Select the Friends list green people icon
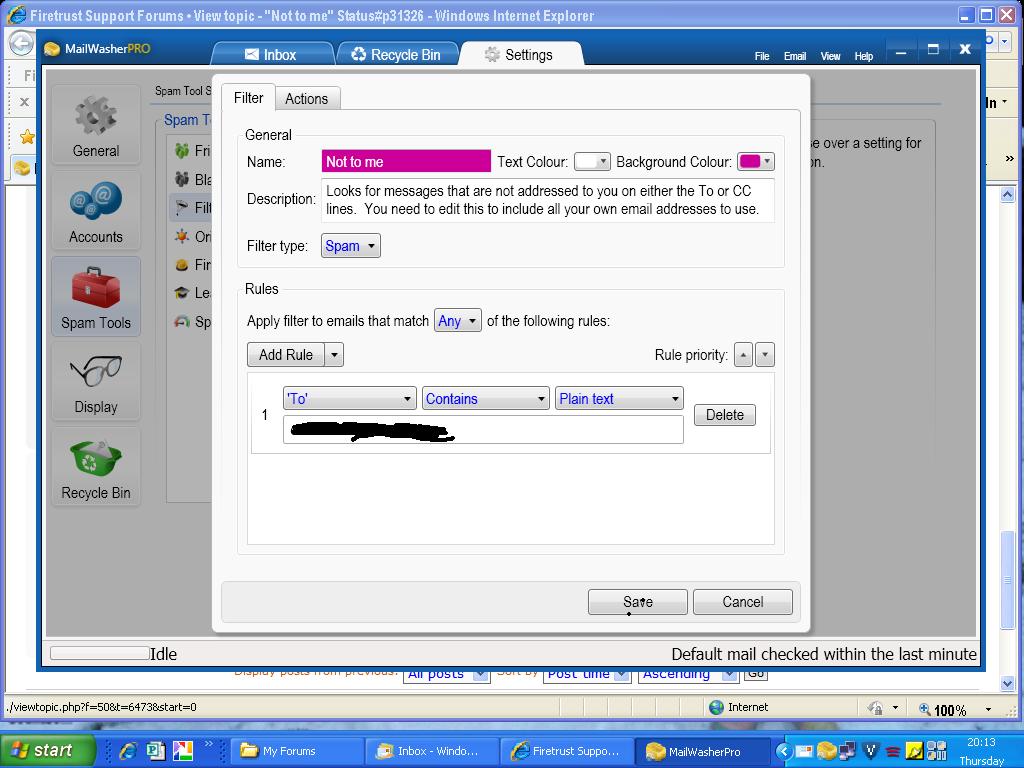Image resolution: width=1024 pixels, height=768 pixels. pyautogui.click(x=182, y=151)
